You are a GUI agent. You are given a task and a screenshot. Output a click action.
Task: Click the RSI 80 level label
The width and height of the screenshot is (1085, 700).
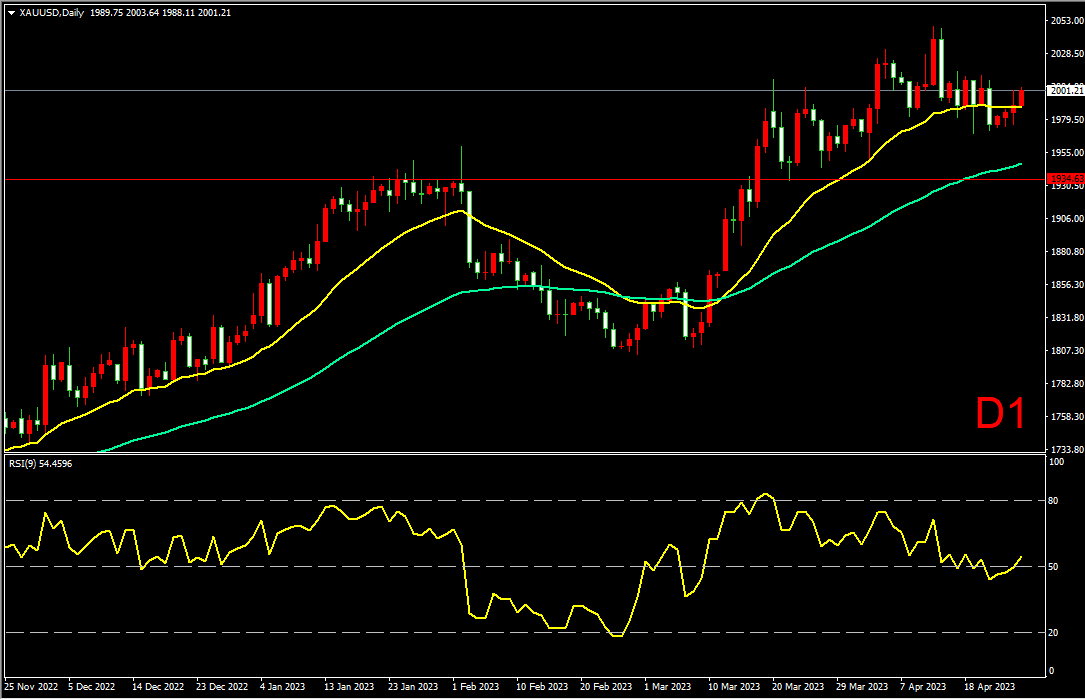pos(1053,501)
